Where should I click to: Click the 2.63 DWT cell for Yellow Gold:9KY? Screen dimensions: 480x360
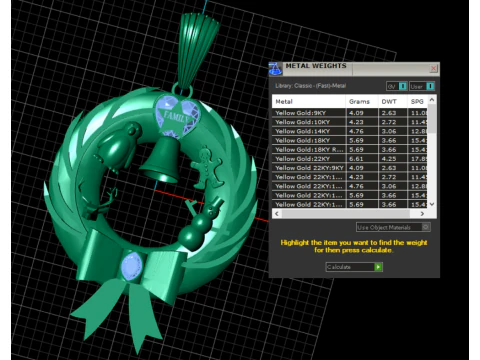coord(393,113)
